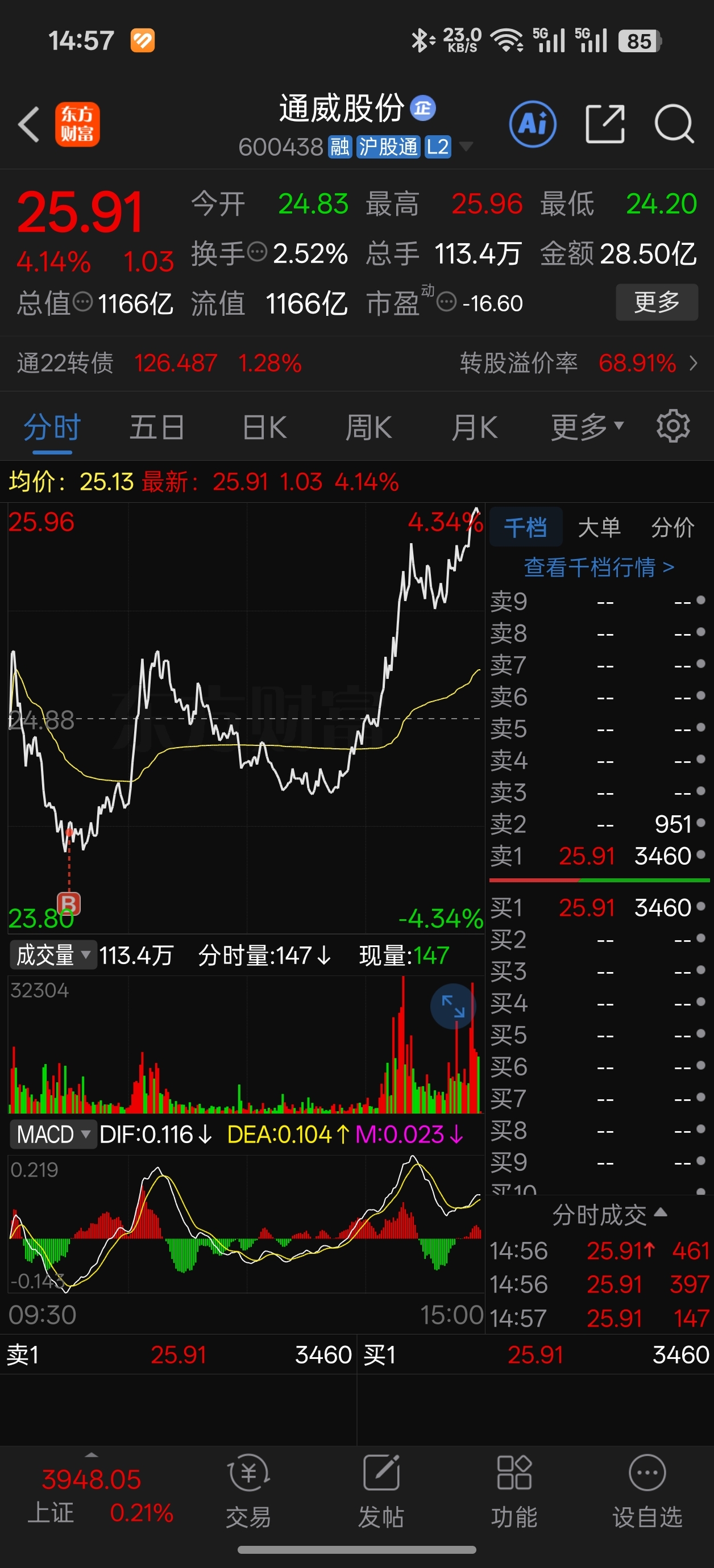Open chart settings gear icon
This screenshot has width=714, height=1568.
click(673, 426)
